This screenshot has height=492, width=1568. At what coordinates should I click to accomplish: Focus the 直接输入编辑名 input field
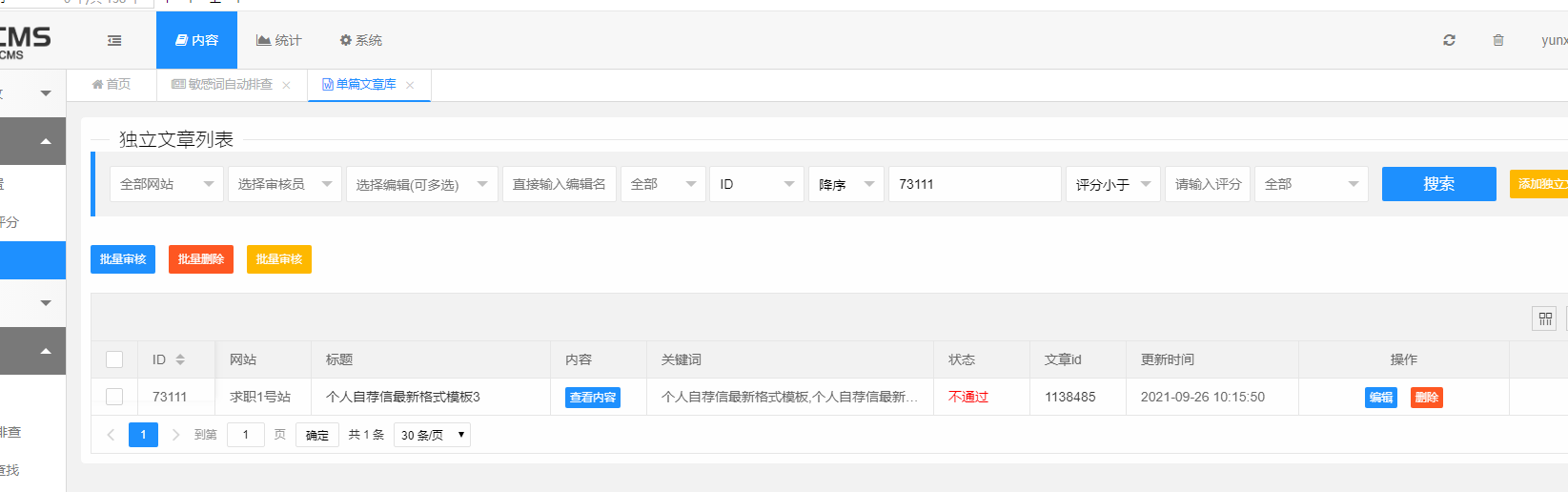(559, 184)
